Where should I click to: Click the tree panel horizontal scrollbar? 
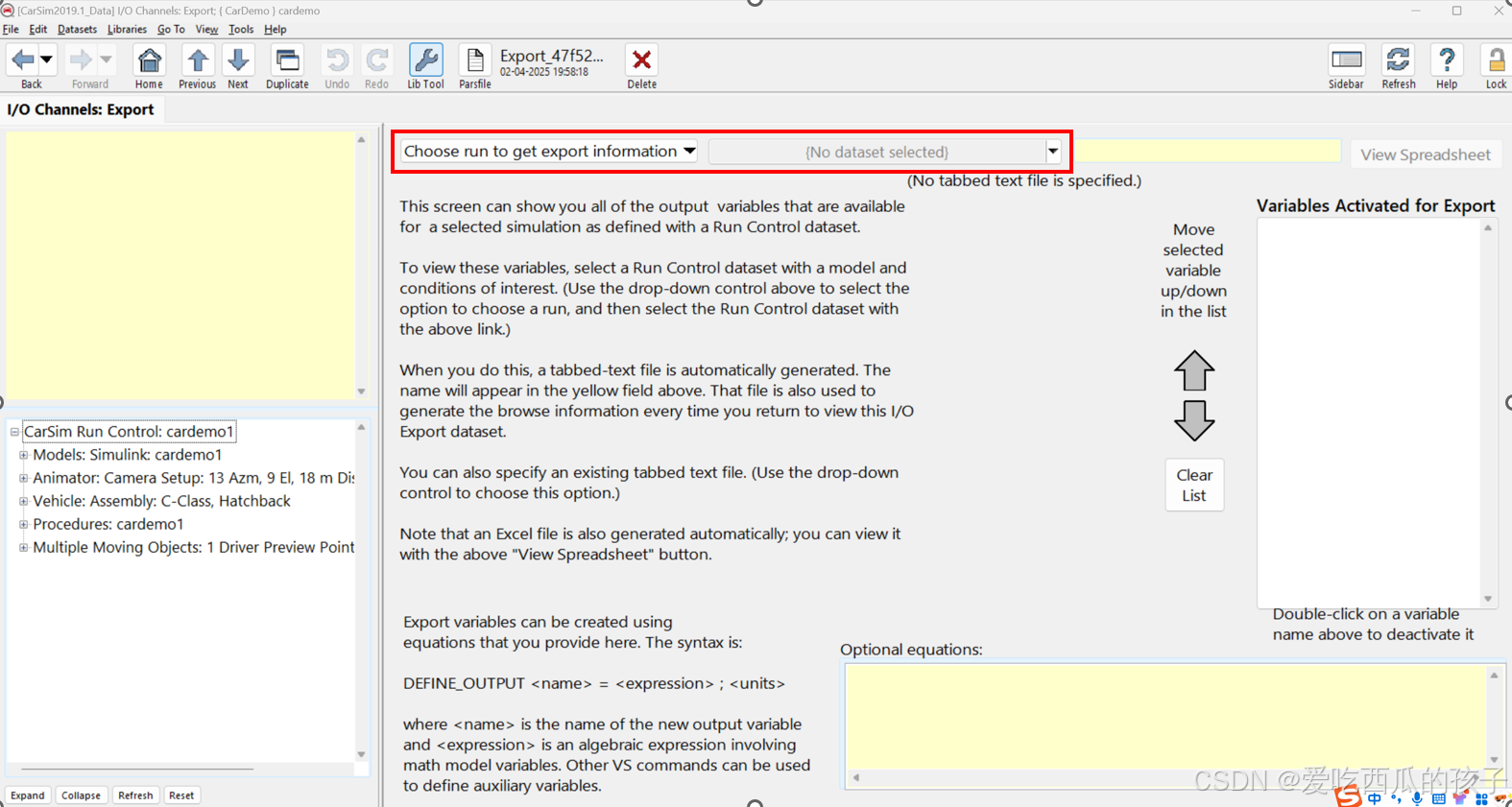click(x=137, y=769)
